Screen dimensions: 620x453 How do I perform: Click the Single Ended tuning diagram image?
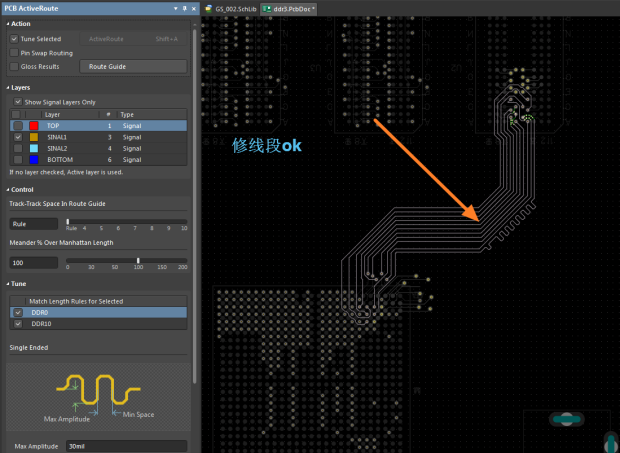(x=98, y=397)
